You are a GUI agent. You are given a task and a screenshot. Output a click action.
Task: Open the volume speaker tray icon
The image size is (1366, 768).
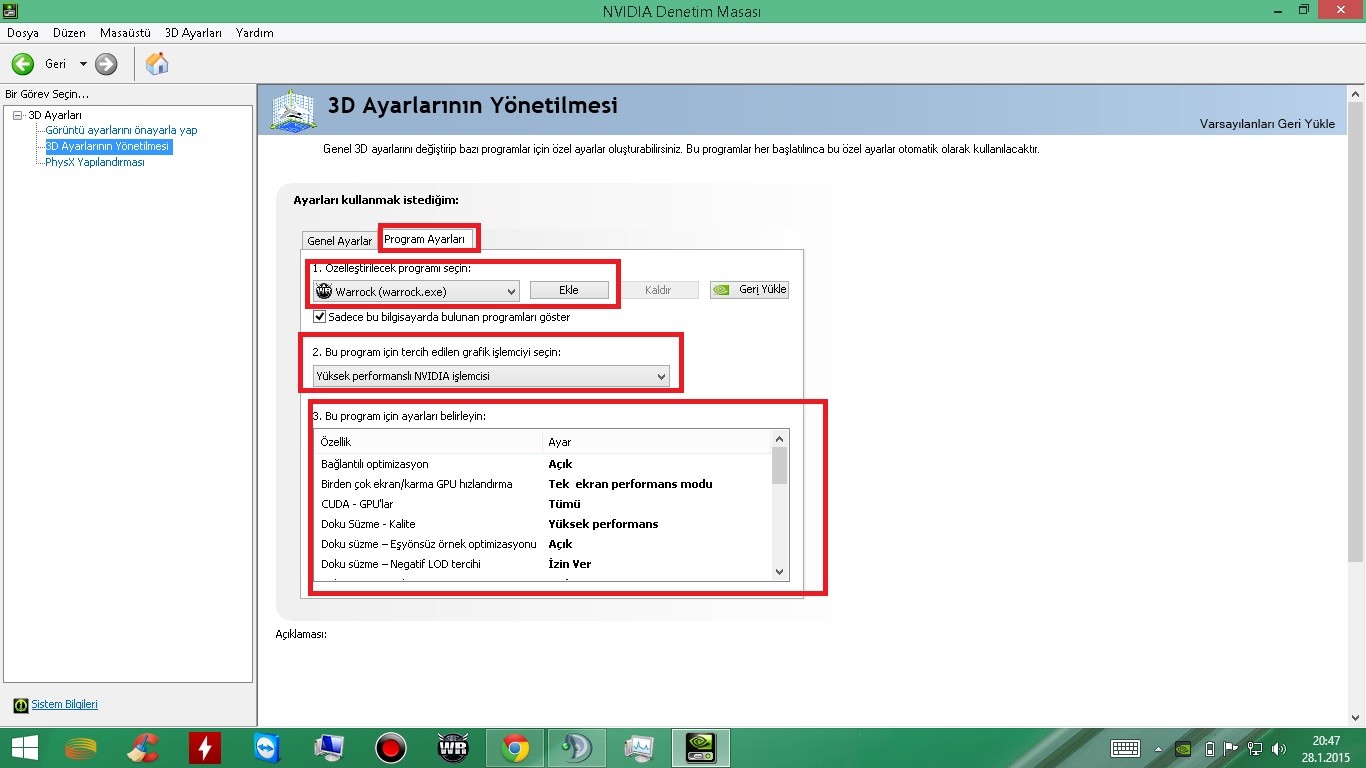(x=1279, y=748)
